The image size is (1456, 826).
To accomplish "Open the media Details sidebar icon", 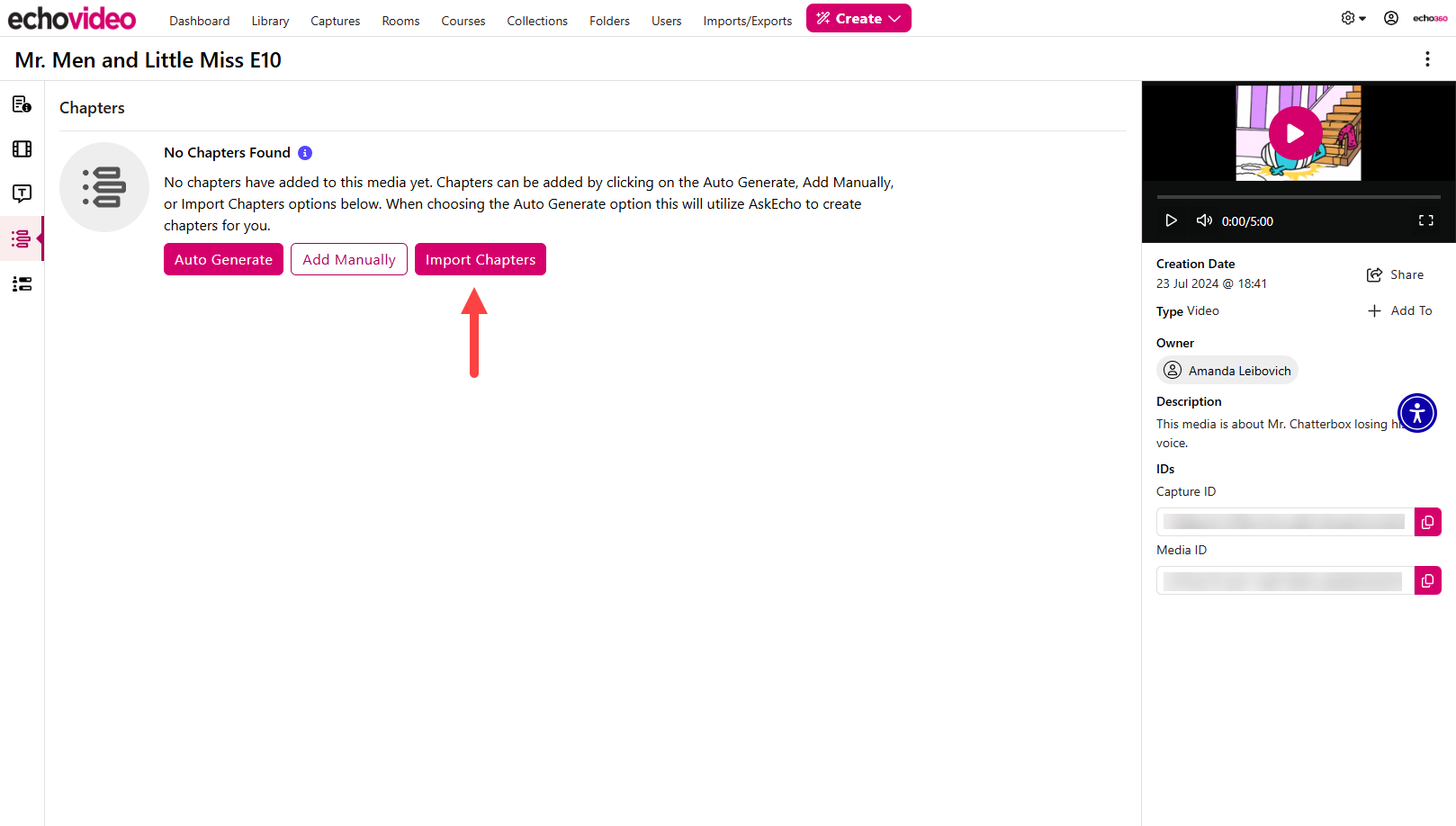I will (22, 104).
